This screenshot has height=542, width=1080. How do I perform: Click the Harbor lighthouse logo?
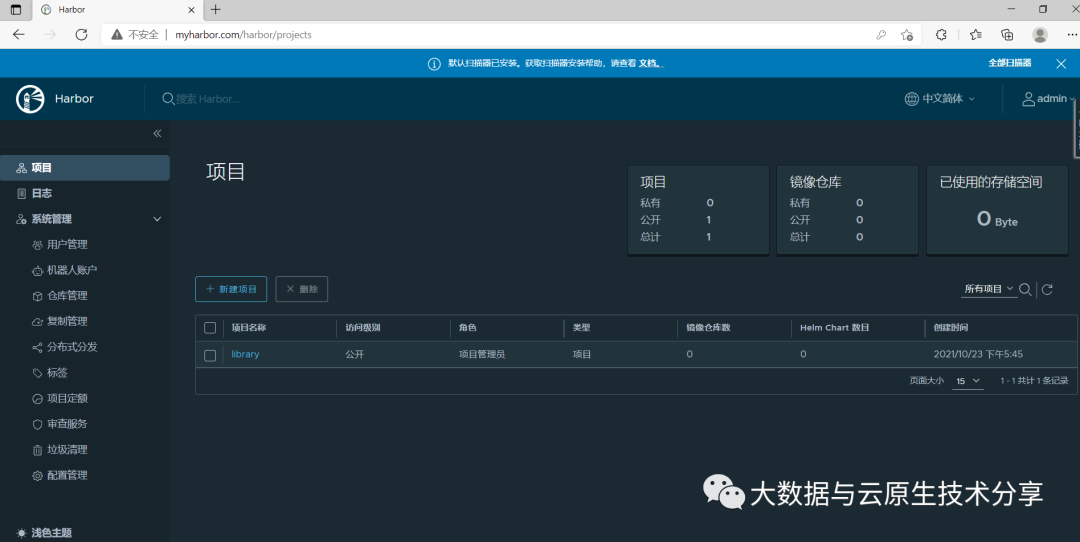[30, 99]
